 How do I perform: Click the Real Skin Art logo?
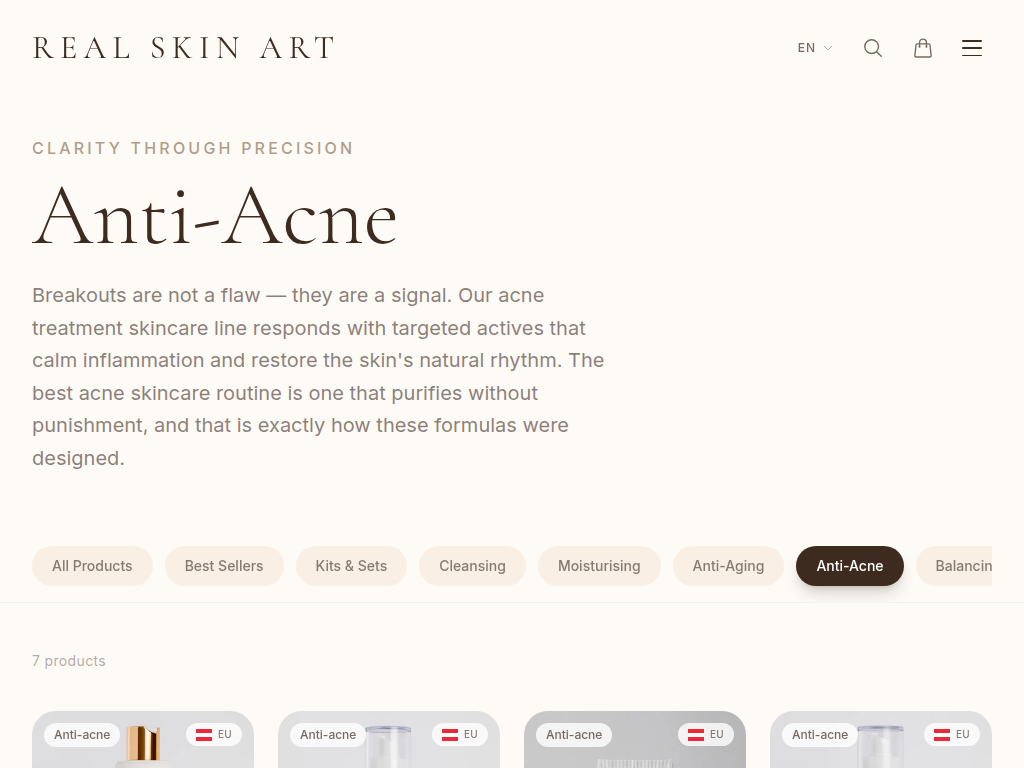(x=184, y=48)
